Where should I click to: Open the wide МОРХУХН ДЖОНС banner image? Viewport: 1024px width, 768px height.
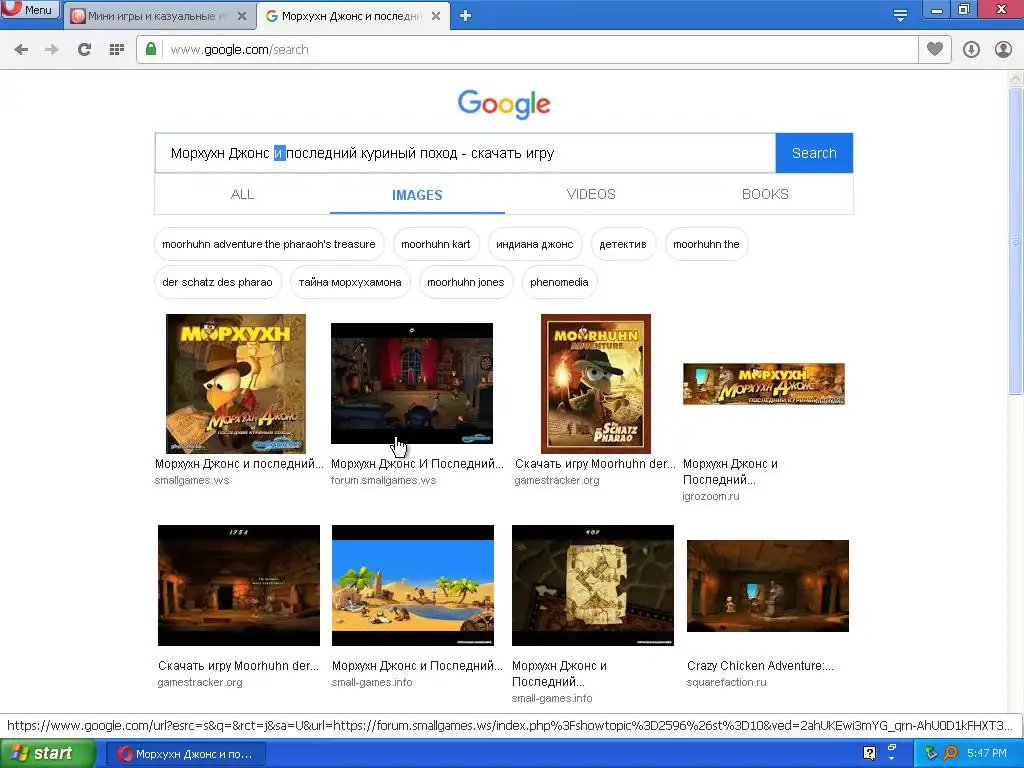tap(764, 384)
